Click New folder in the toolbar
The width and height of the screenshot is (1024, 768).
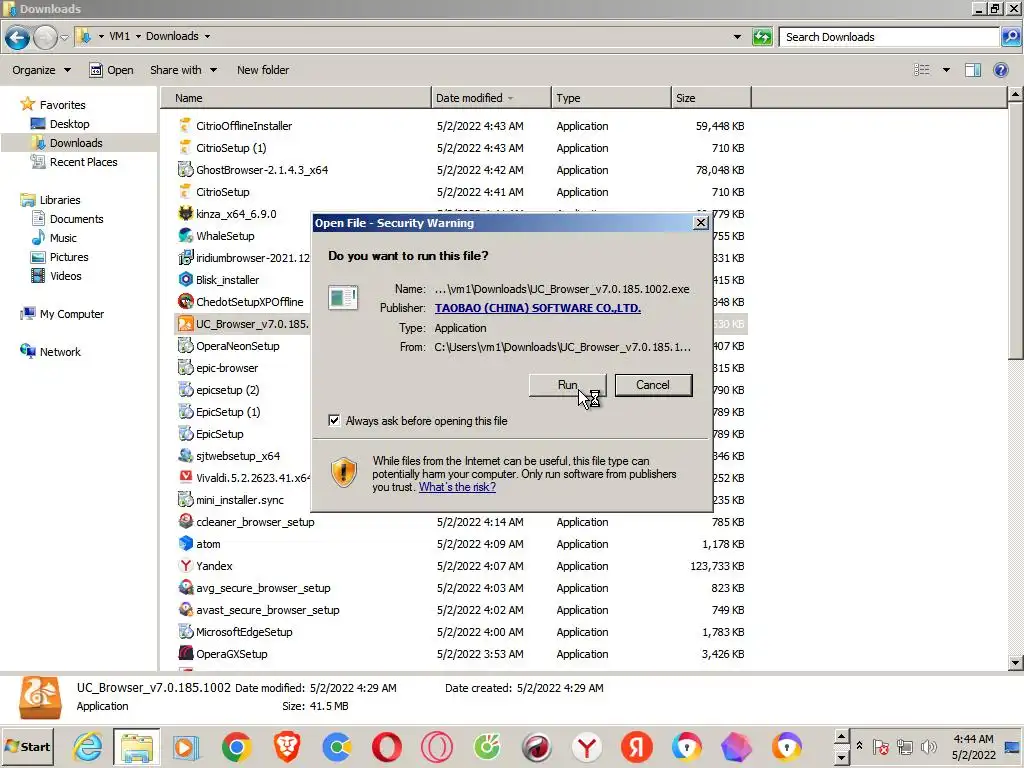click(x=263, y=70)
